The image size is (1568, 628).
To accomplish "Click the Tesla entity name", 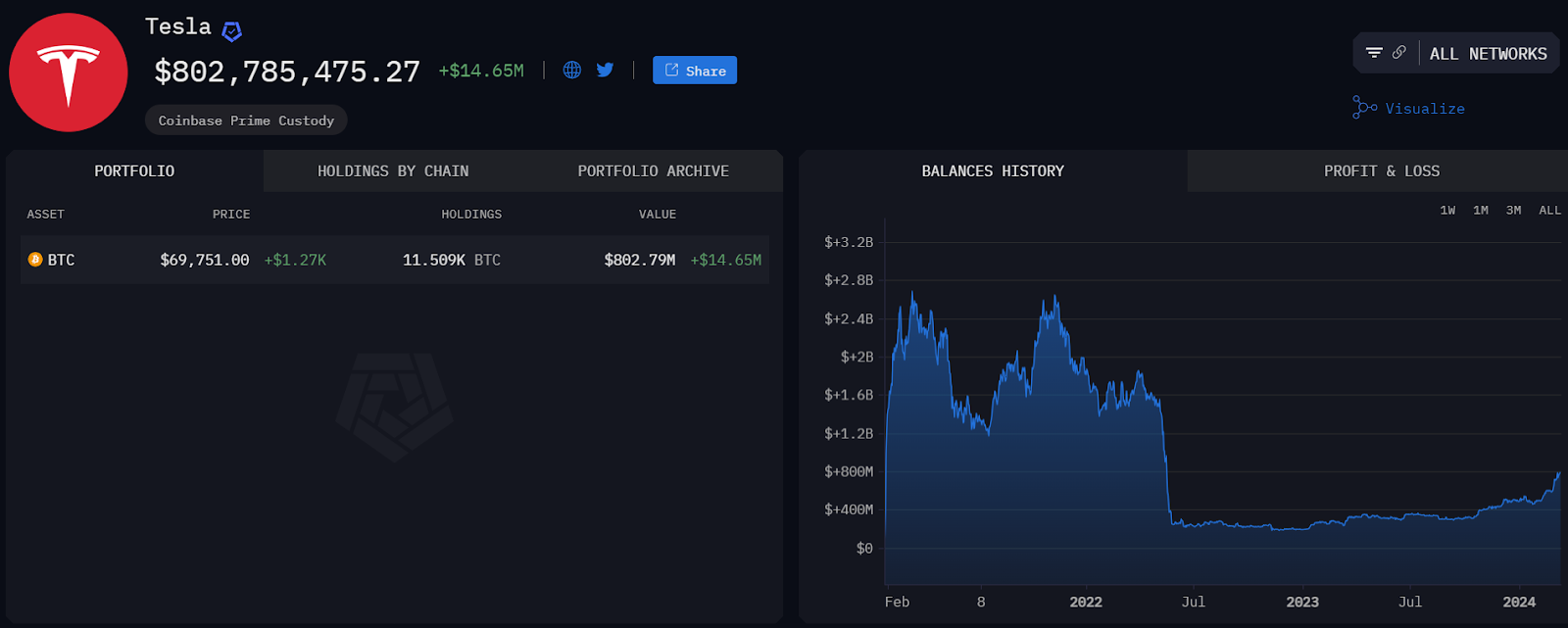I will (x=178, y=26).
